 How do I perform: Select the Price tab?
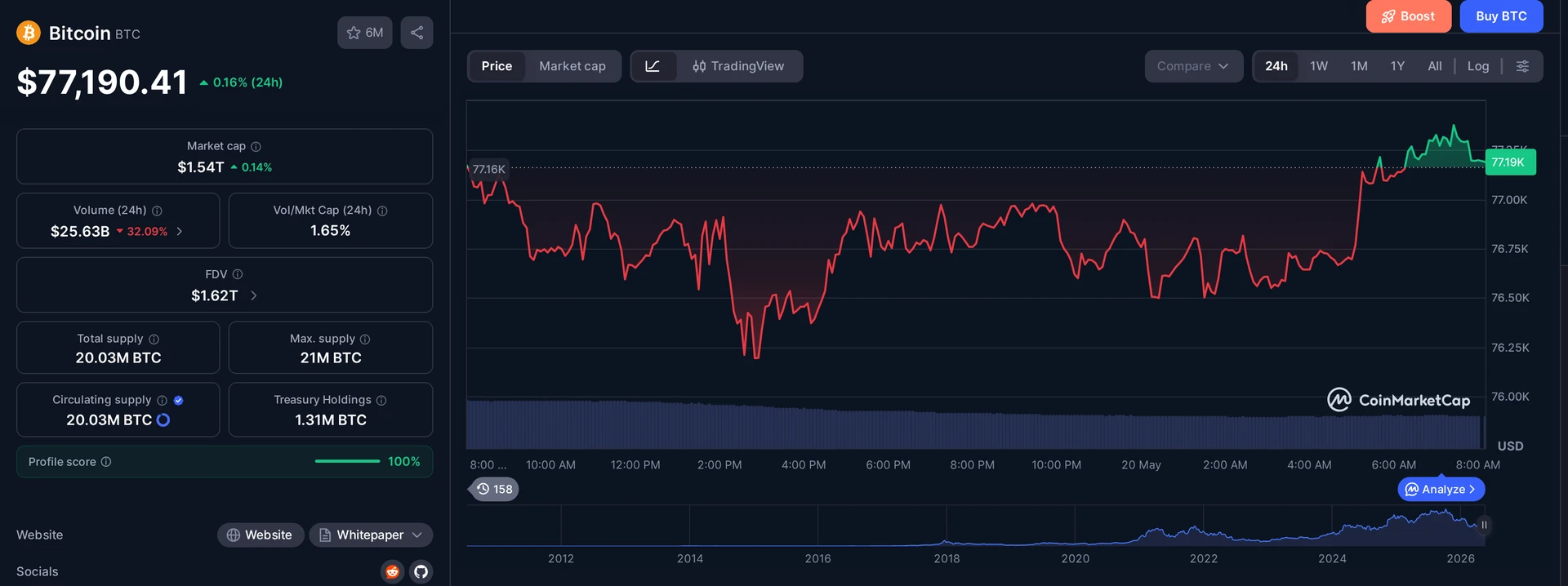(497, 66)
